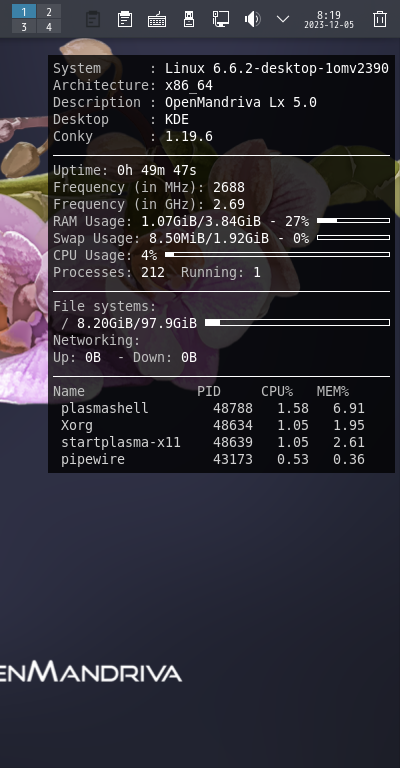This screenshot has width=400, height=768.
Task: Switch to virtual desktop 4
Action: (x=49, y=26)
